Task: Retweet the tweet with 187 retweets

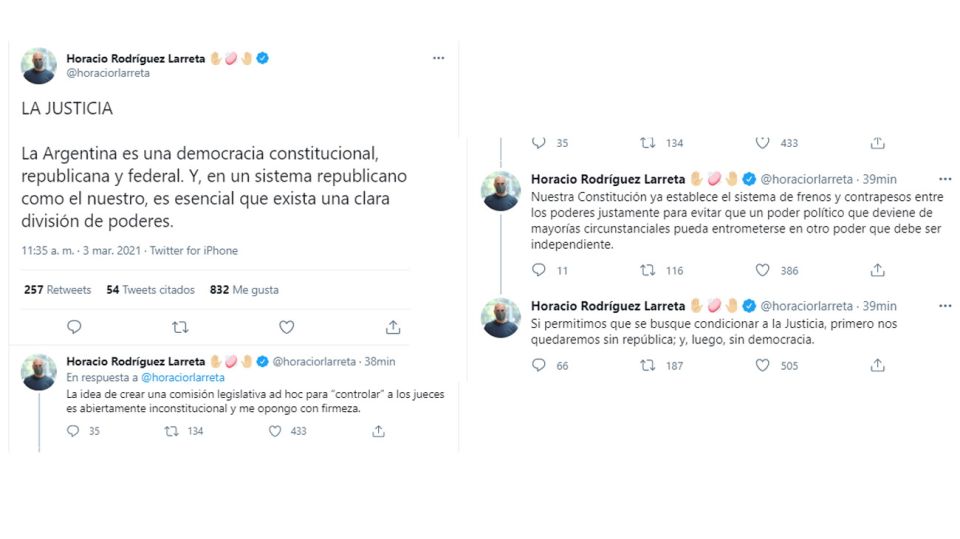Action: tap(648, 365)
